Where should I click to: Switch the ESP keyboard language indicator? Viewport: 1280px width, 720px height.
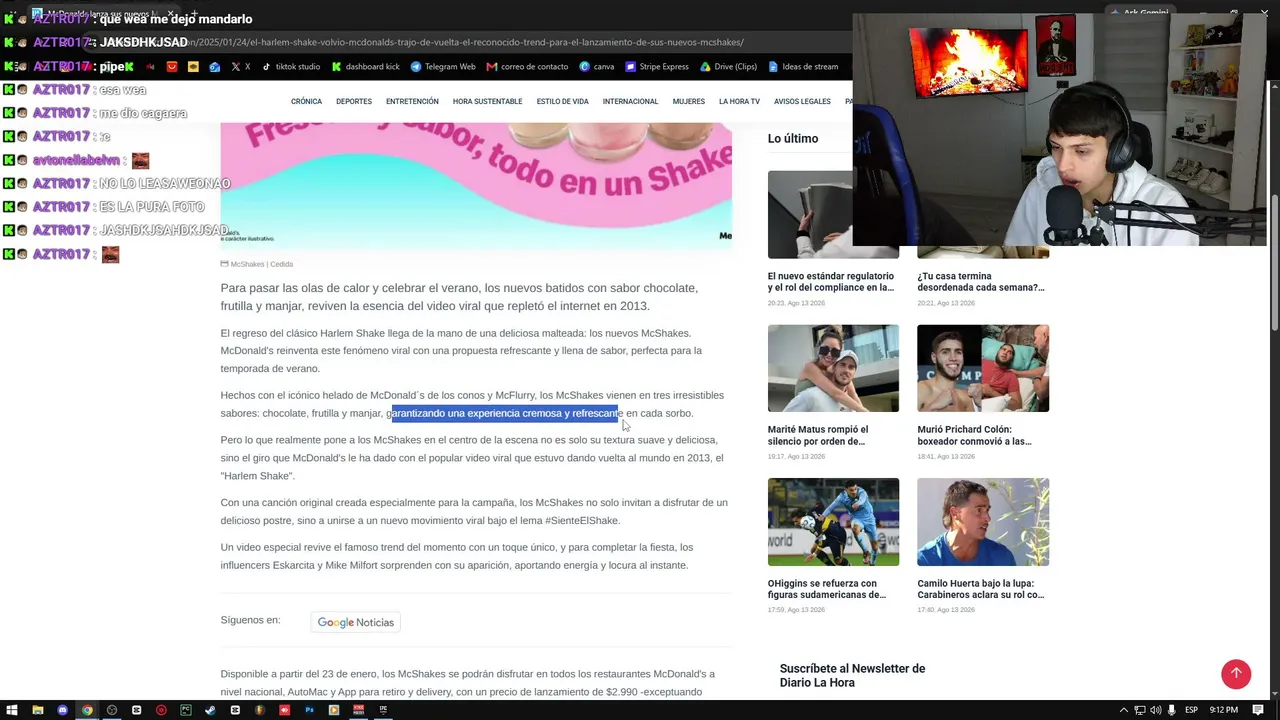[1191, 710]
